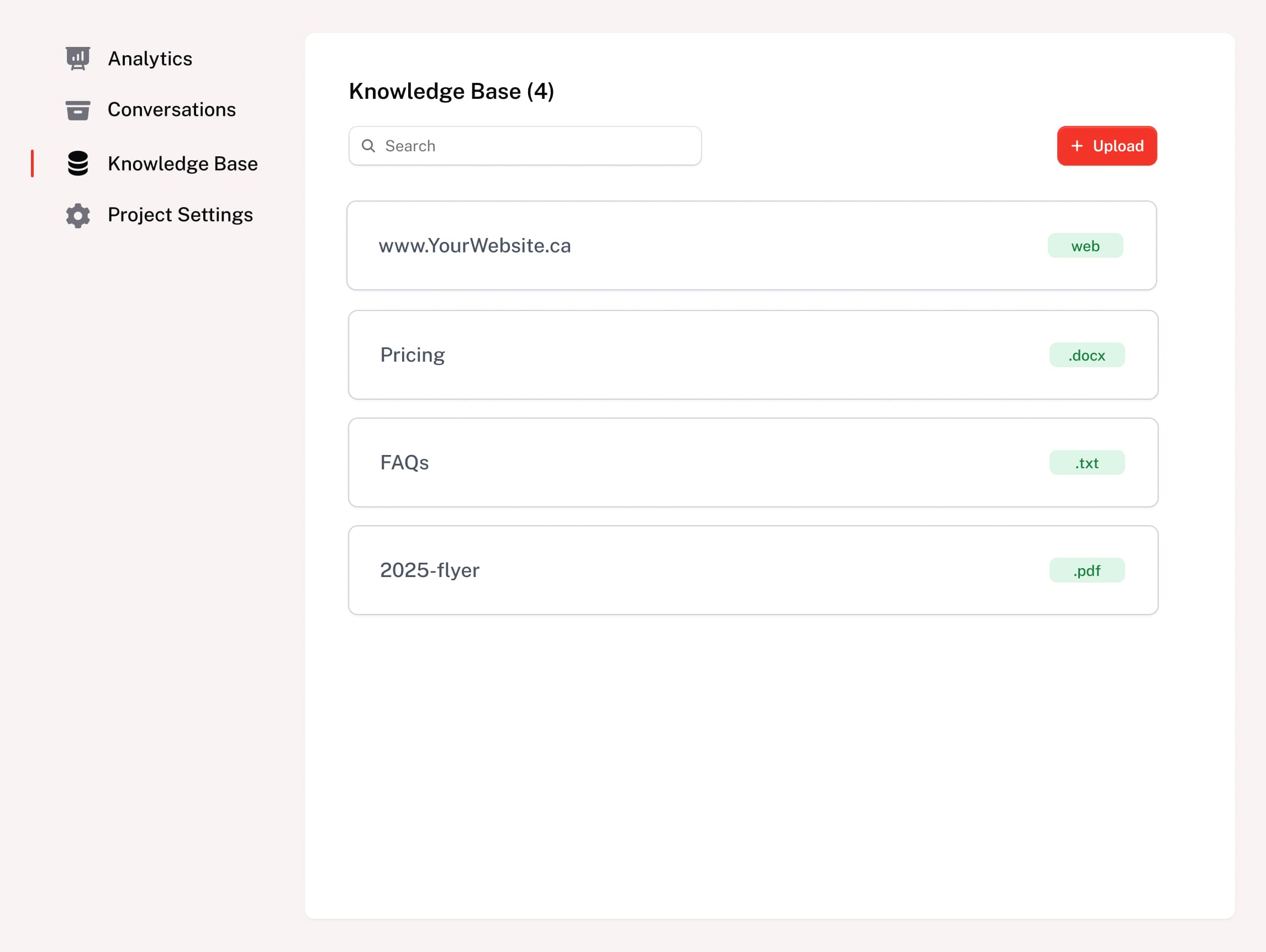Screen dimensions: 1266x952
Task: Open the www.YourWebsite.ca entry
Action: (475, 245)
